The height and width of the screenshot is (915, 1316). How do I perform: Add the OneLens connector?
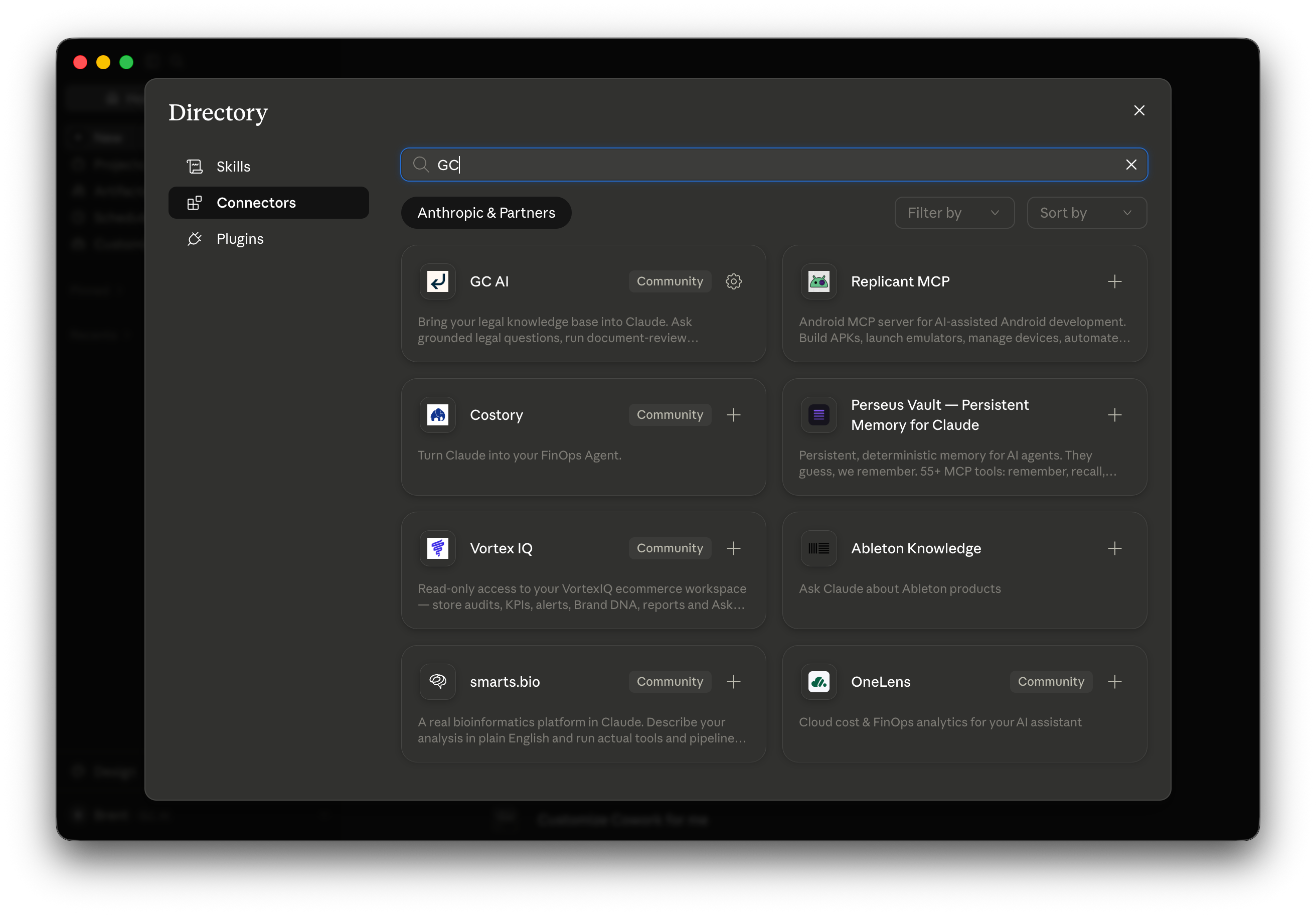coord(1114,682)
